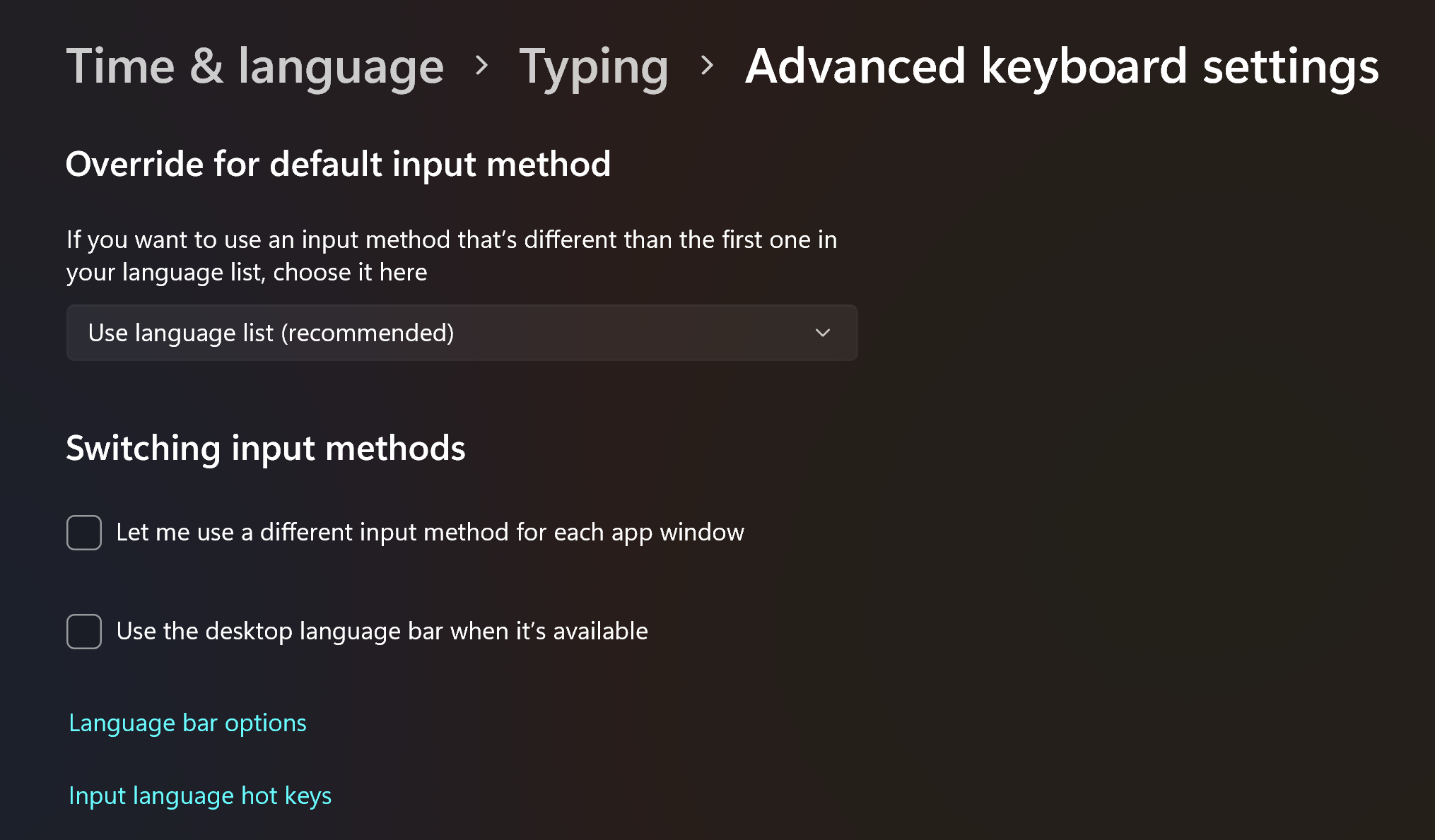
Task: Click the Language bar options hyperlink text
Action: pyautogui.click(x=187, y=723)
